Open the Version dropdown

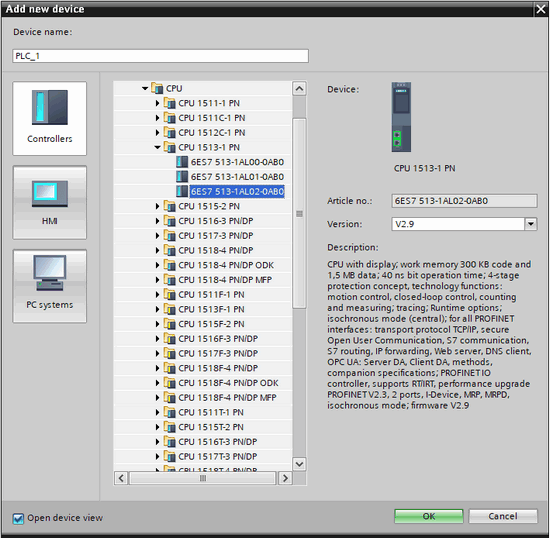click(531, 224)
